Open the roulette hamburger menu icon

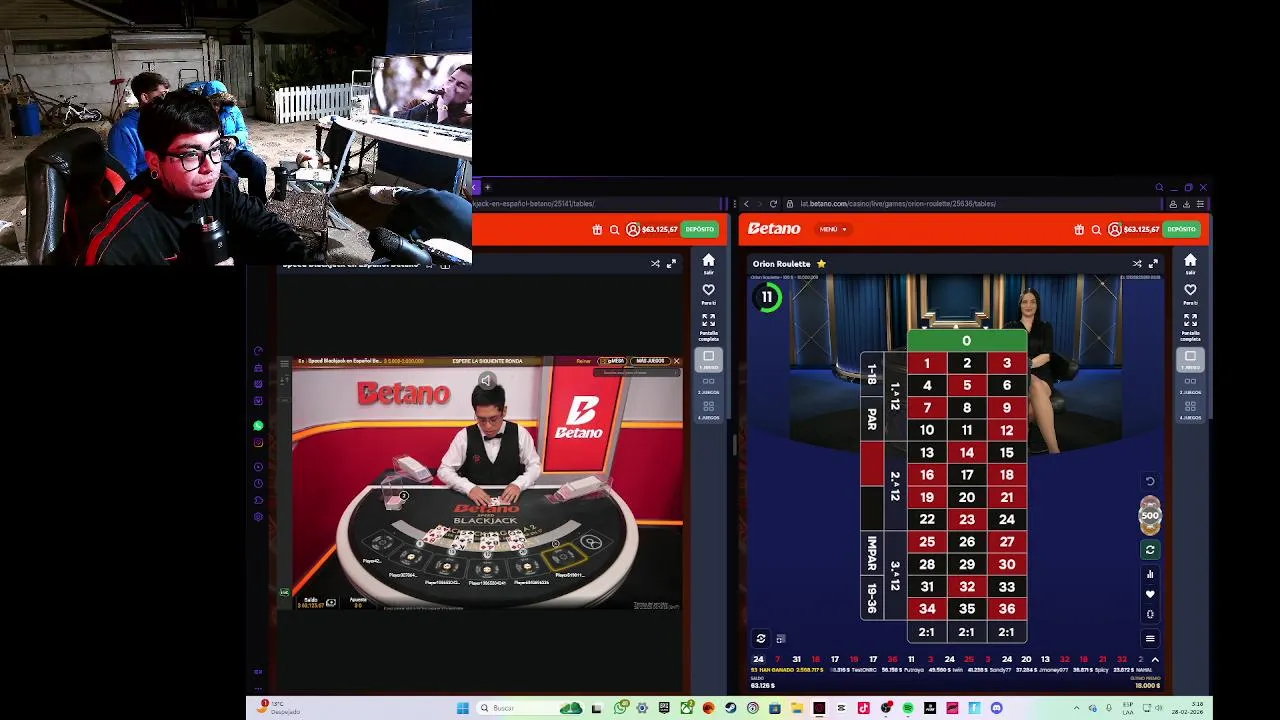click(1150, 639)
